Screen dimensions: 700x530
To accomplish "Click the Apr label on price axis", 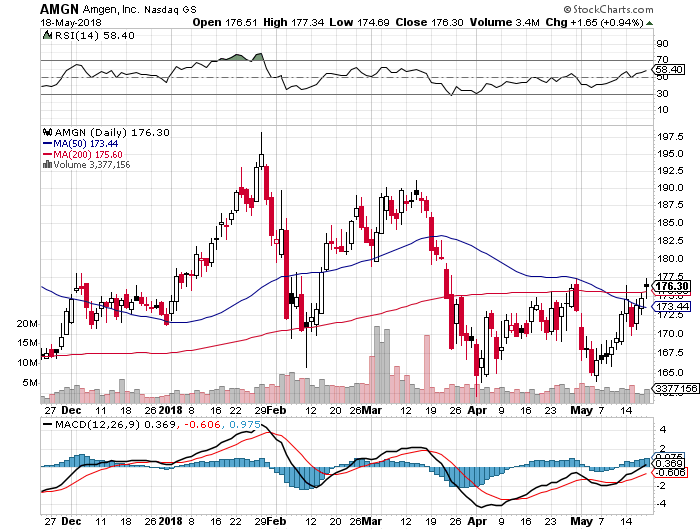I will pos(477,410).
